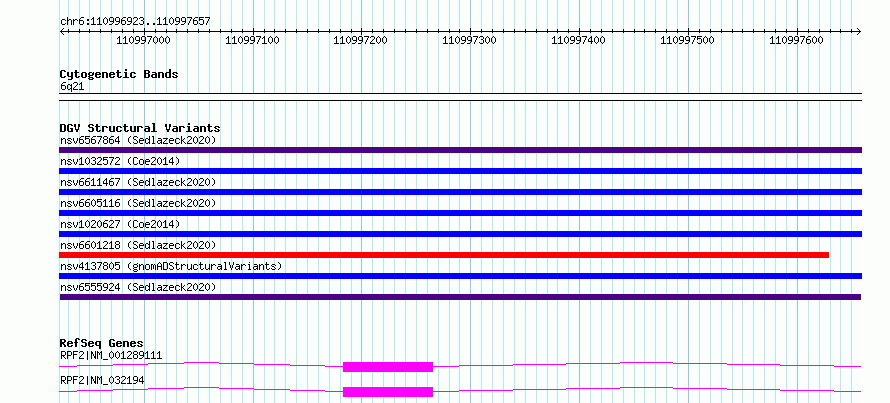Click the 110997300 ruler tick label
Image resolution: width=890 pixels, height=403 pixels.
click(469, 40)
